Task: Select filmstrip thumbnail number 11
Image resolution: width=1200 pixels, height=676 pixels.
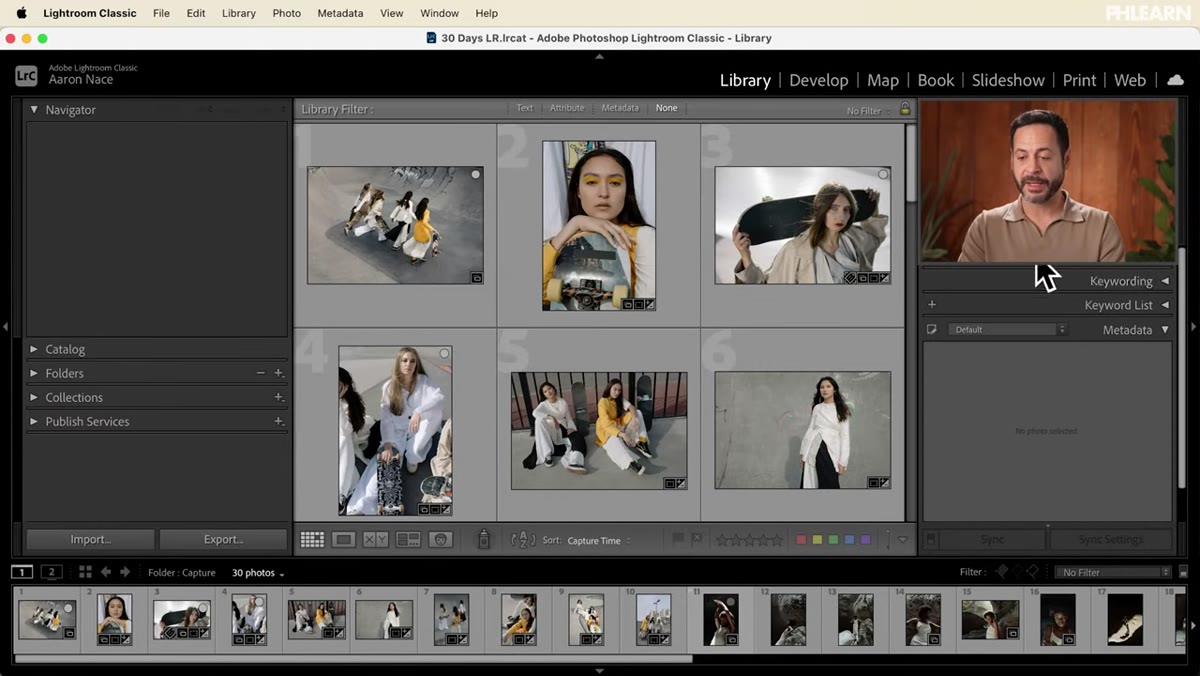Action: pos(720,619)
